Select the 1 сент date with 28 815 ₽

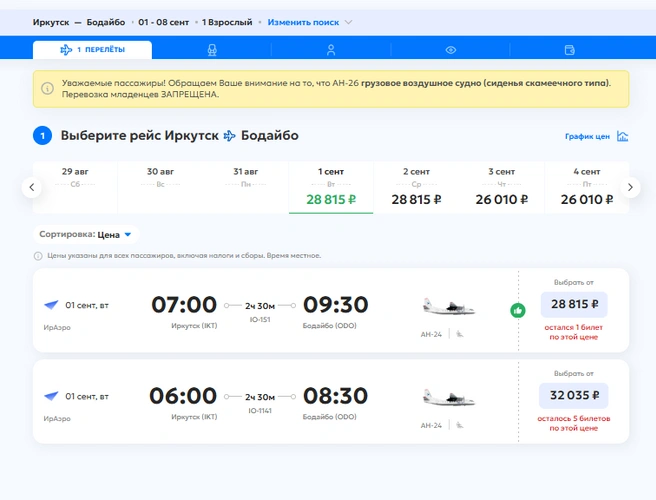tap(331, 187)
